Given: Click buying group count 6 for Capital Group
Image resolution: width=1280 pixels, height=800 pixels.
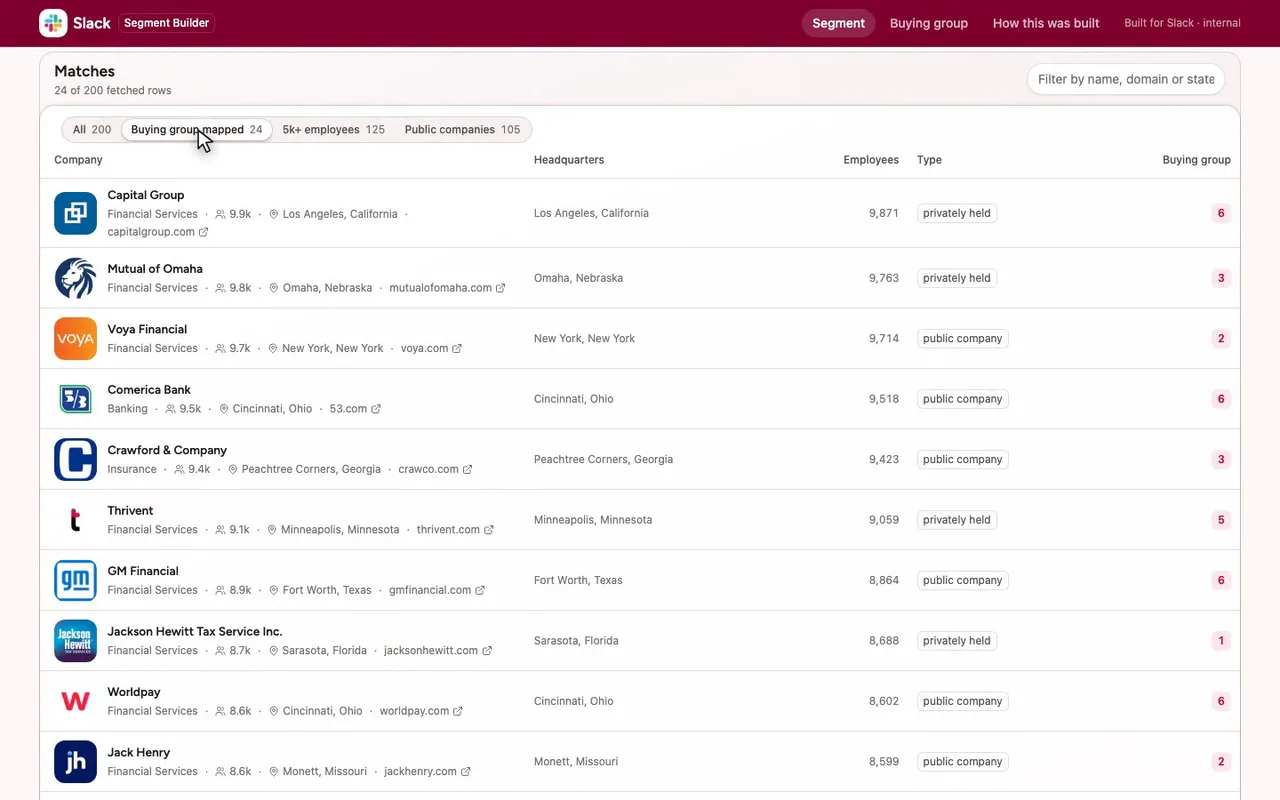Looking at the screenshot, I should click(x=1220, y=213).
